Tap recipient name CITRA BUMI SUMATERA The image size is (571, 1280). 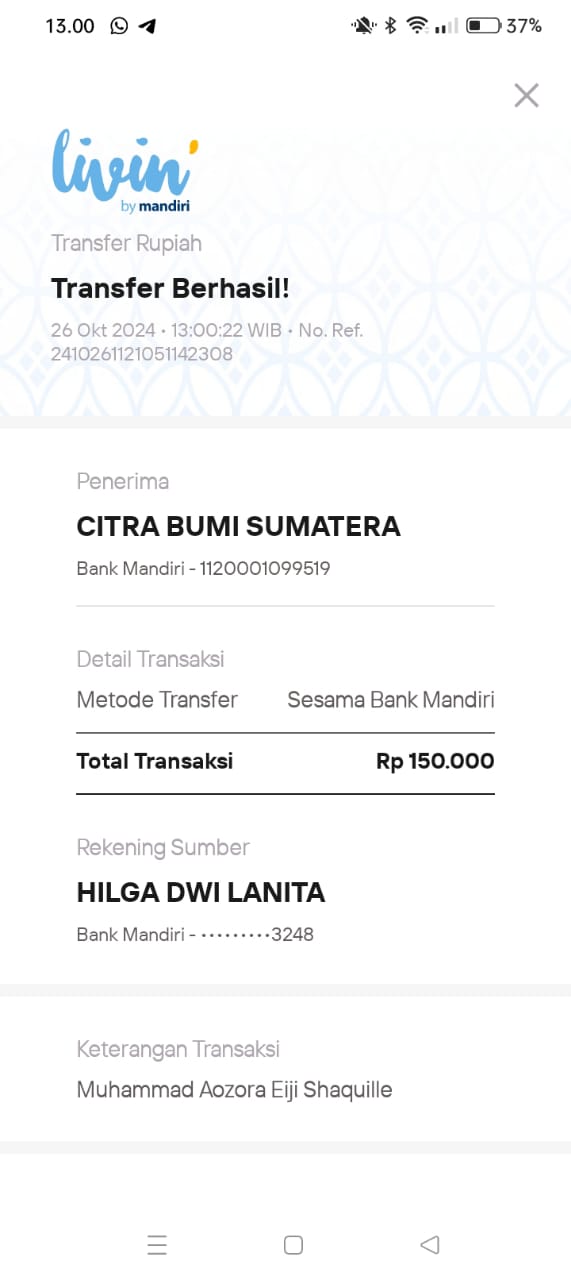tap(238, 527)
